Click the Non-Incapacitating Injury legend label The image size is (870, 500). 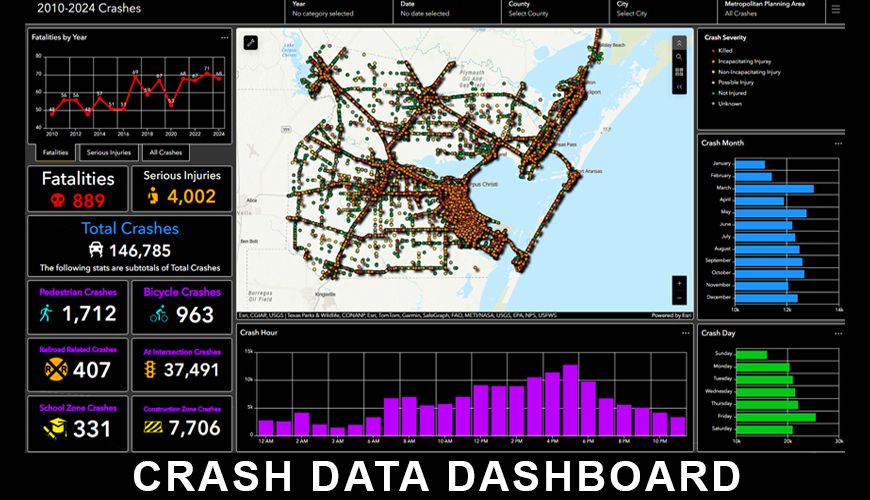[749, 72]
